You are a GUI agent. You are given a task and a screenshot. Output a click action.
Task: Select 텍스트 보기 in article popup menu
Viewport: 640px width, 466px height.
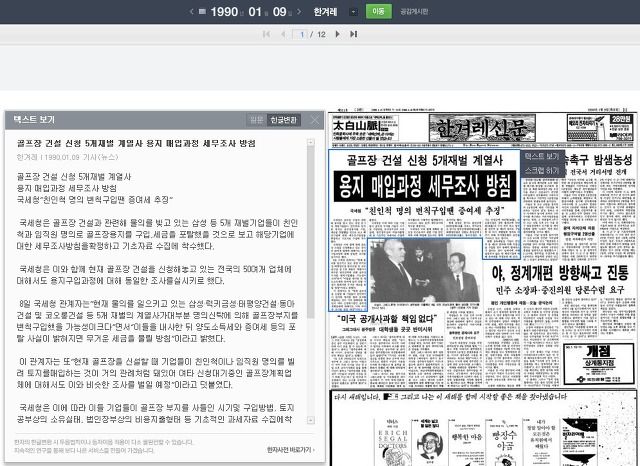(542, 157)
